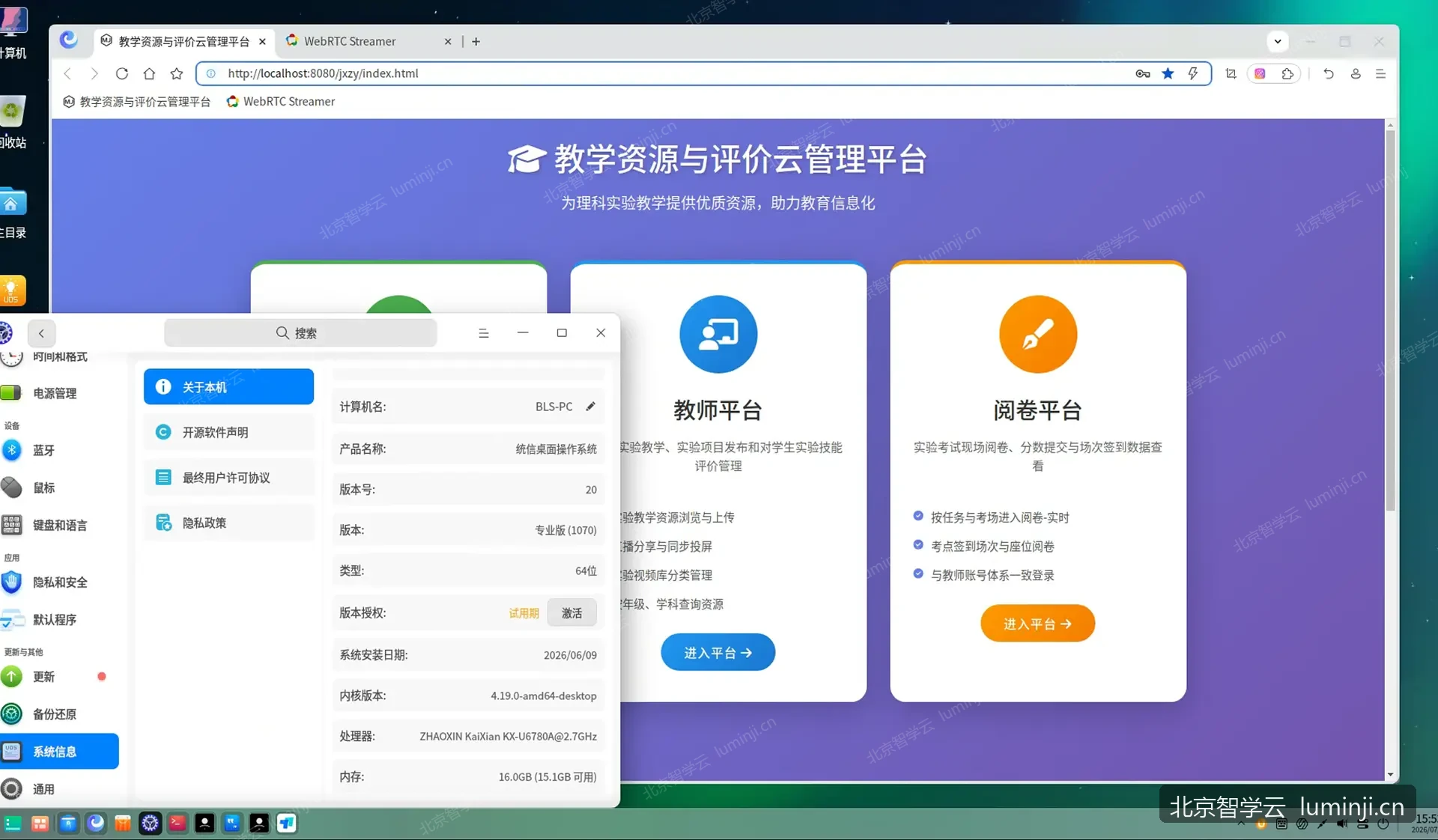Edit computer name with the pencil icon
Image resolution: width=1438 pixels, height=840 pixels.
click(x=591, y=407)
